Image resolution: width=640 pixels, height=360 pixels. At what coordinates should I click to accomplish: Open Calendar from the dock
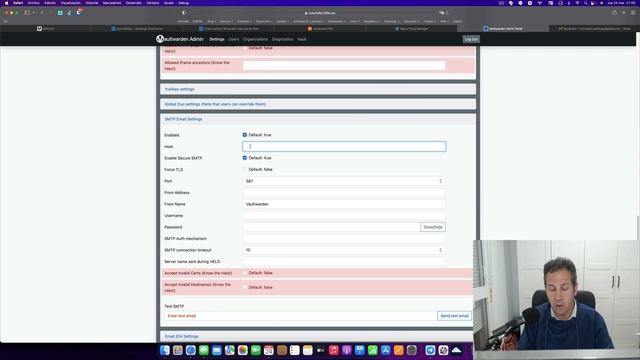269,350
